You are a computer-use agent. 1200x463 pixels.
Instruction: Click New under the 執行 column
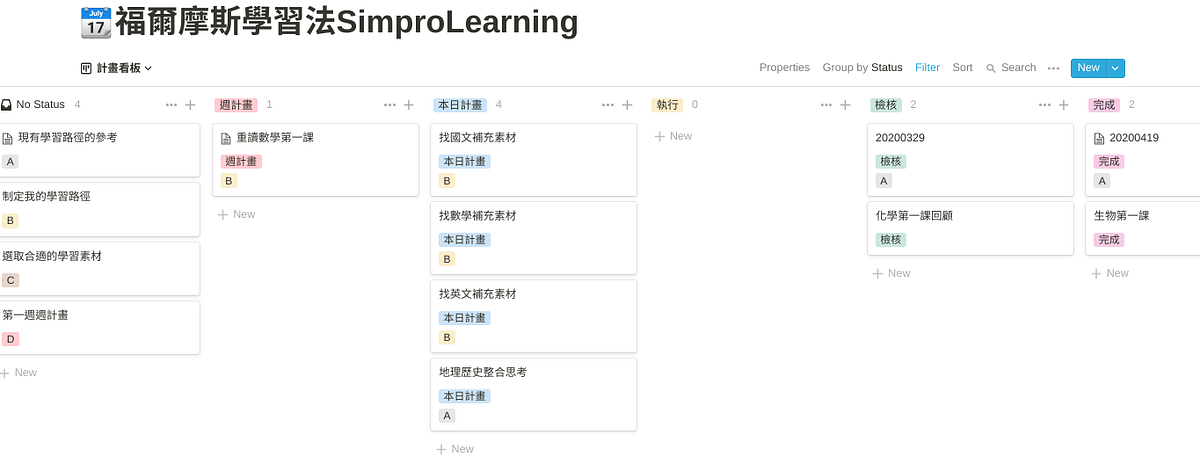click(x=673, y=136)
